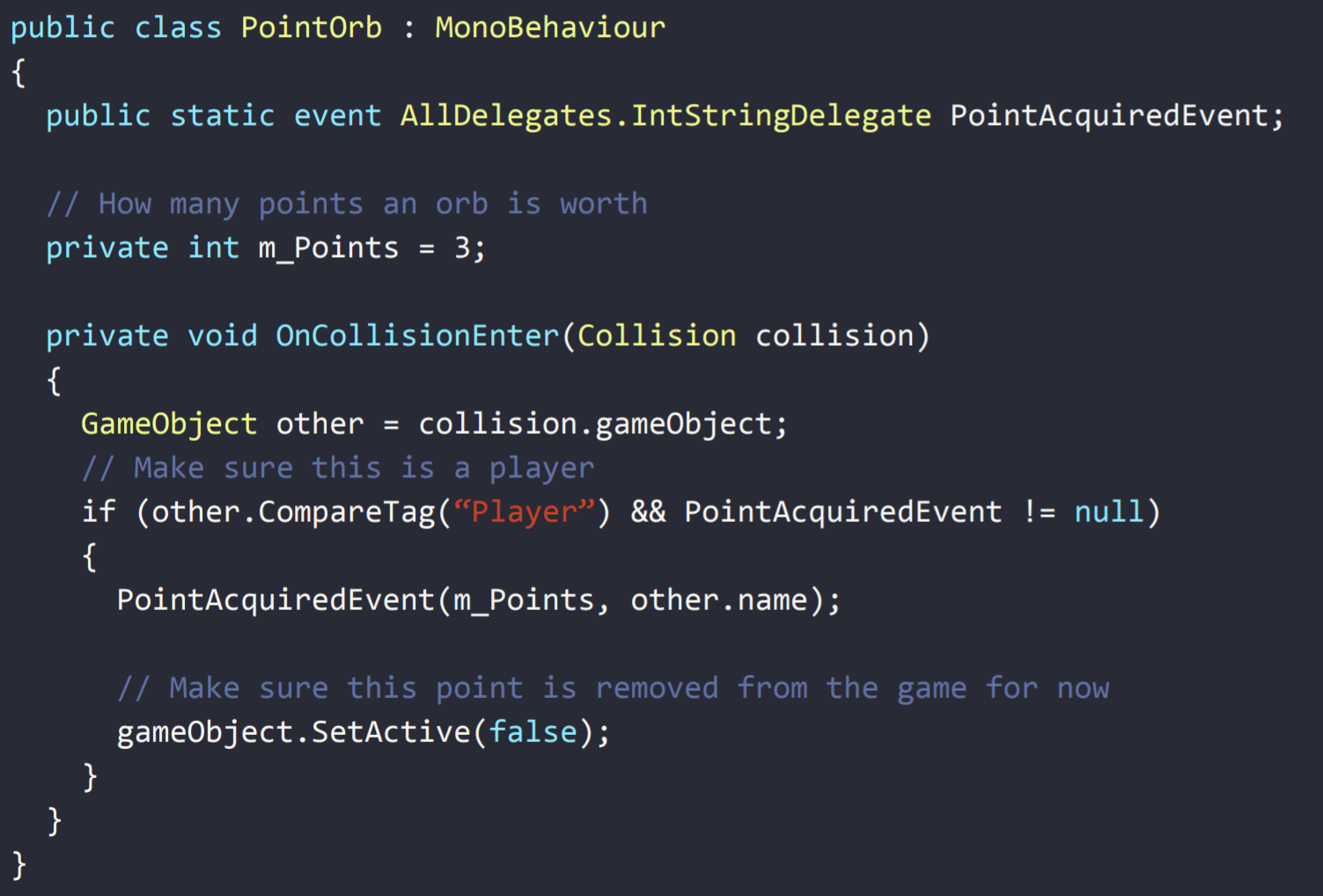Click the OnCollisionEnter method name

click(417, 336)
